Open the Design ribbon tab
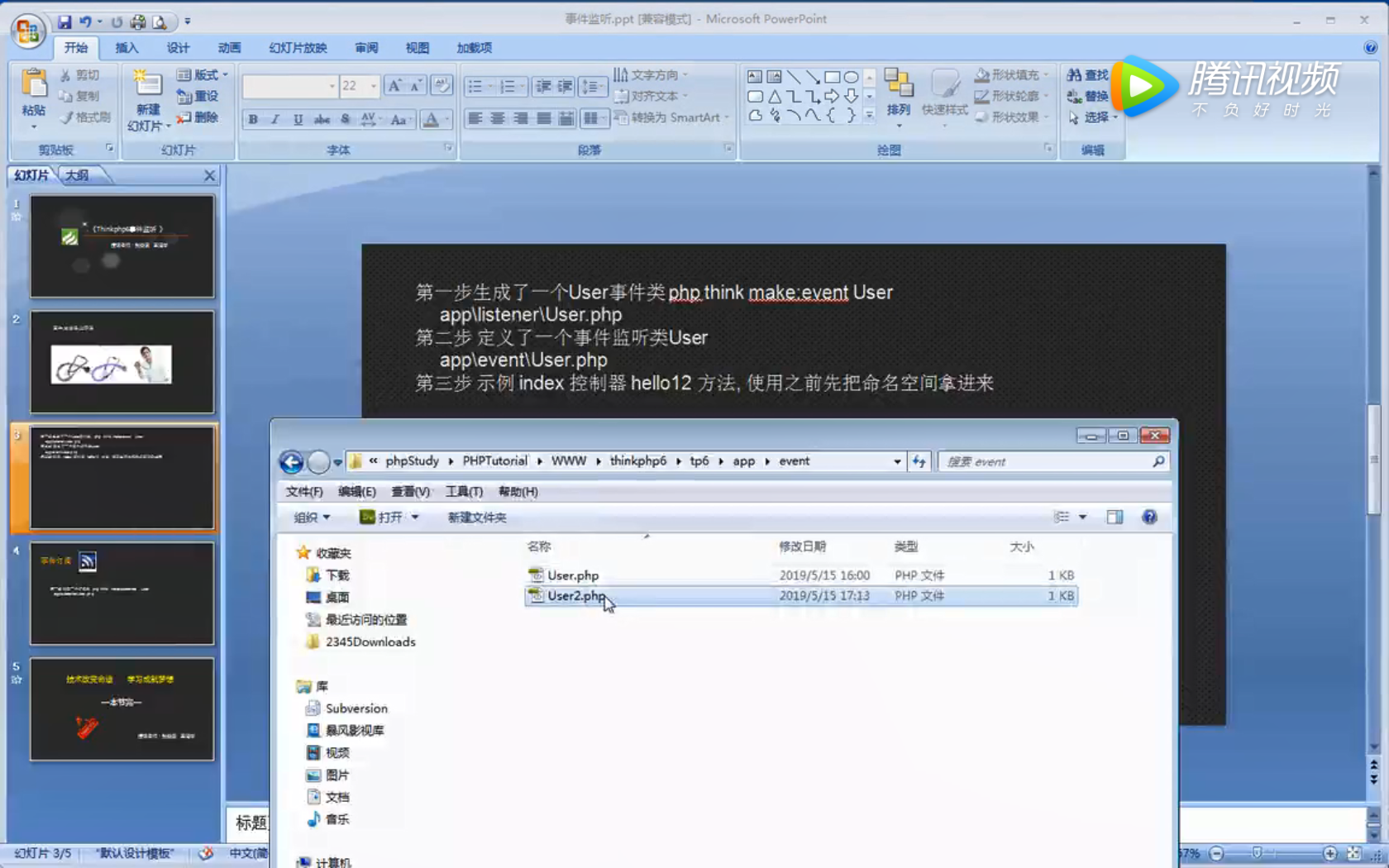The width and height of the screenshot is (1389, 868). (178, 48)
